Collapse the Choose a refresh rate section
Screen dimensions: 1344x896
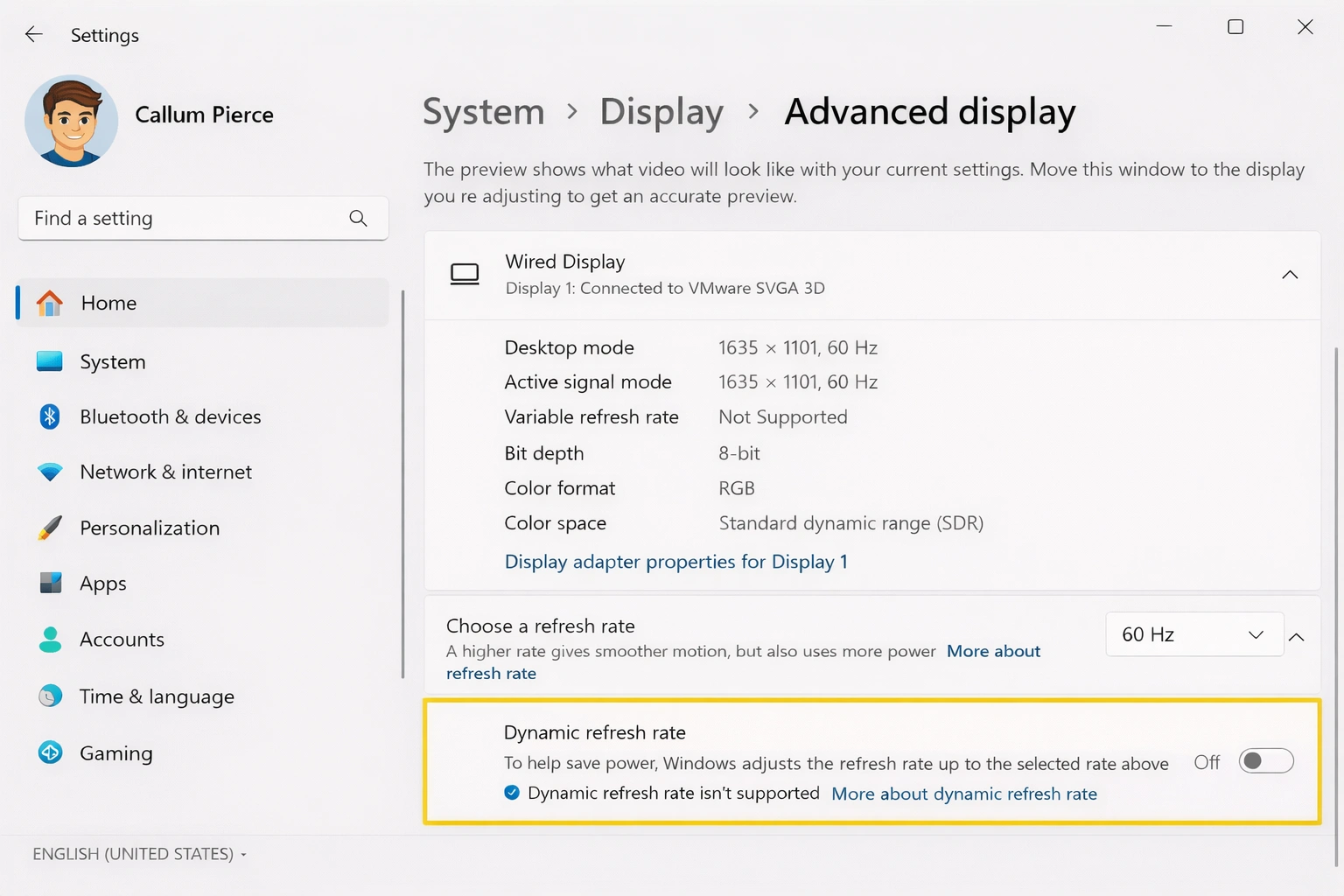click(1297, 638)
